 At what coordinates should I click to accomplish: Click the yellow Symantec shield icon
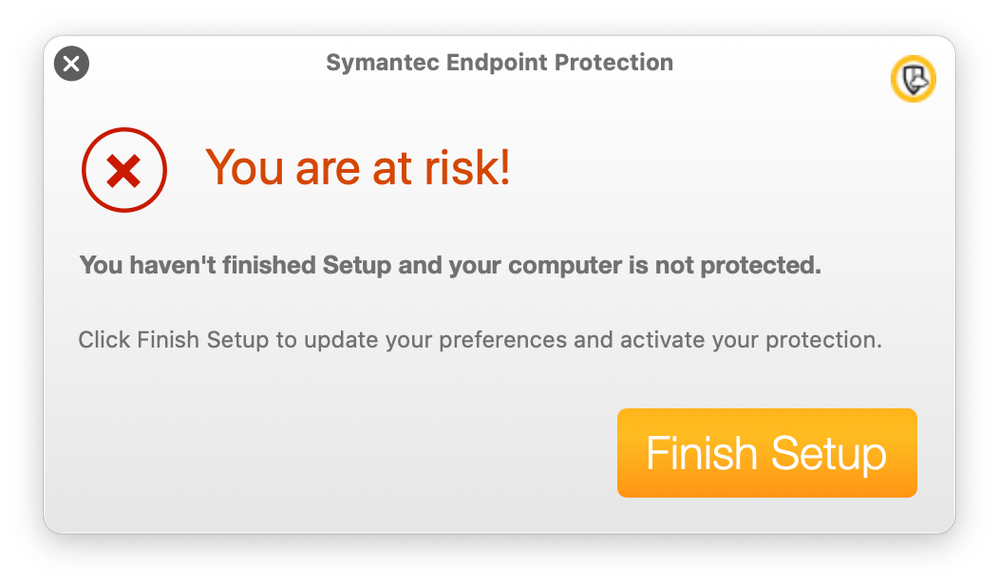tap(913, 79)
